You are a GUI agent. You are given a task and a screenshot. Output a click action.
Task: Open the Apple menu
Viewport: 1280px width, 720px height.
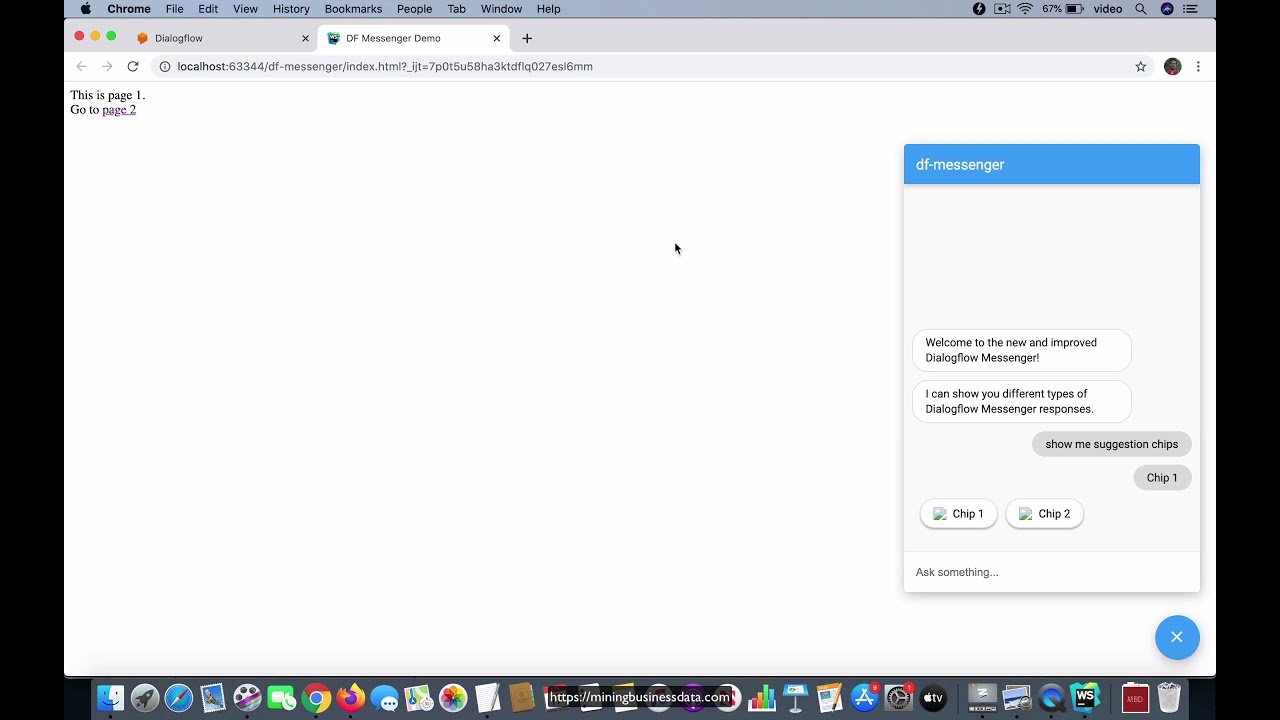click(85, 9)
